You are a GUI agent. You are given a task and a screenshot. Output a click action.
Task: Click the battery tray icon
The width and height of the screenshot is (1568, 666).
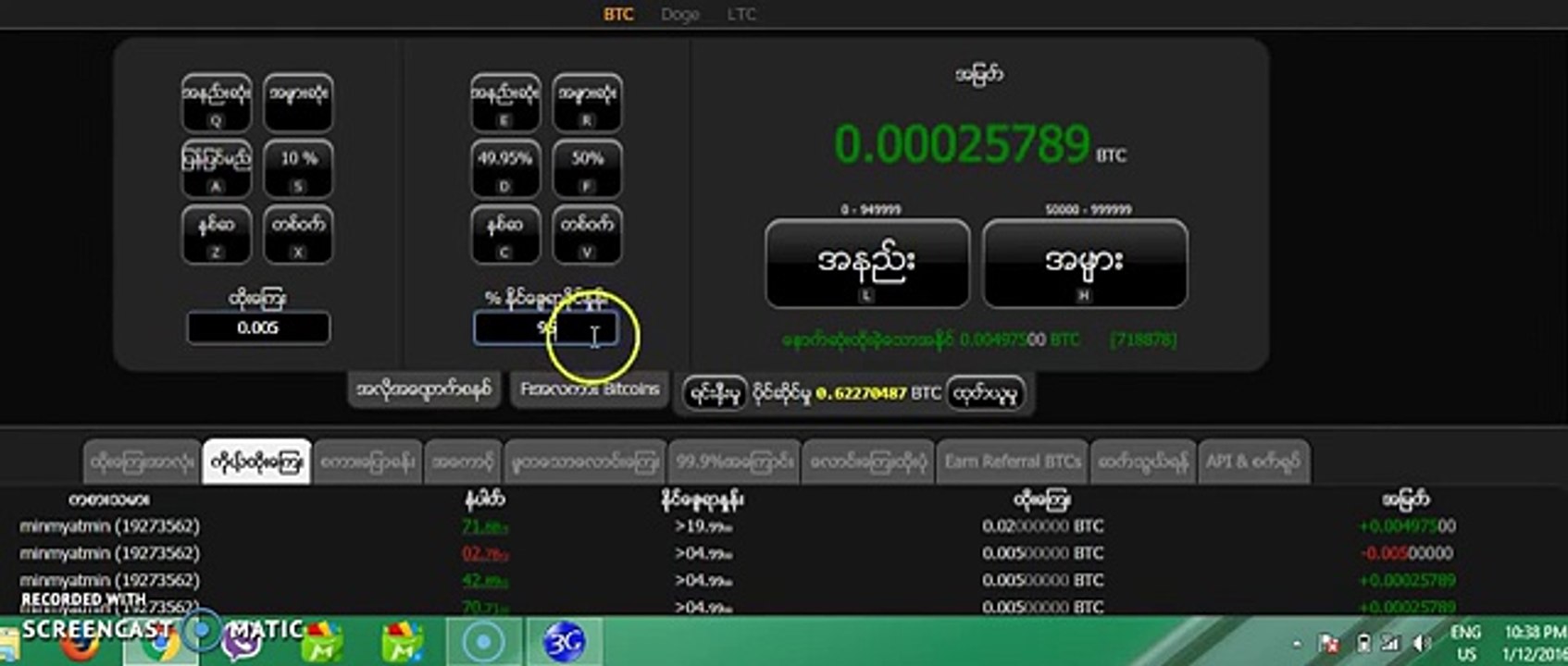point(1363,642)
